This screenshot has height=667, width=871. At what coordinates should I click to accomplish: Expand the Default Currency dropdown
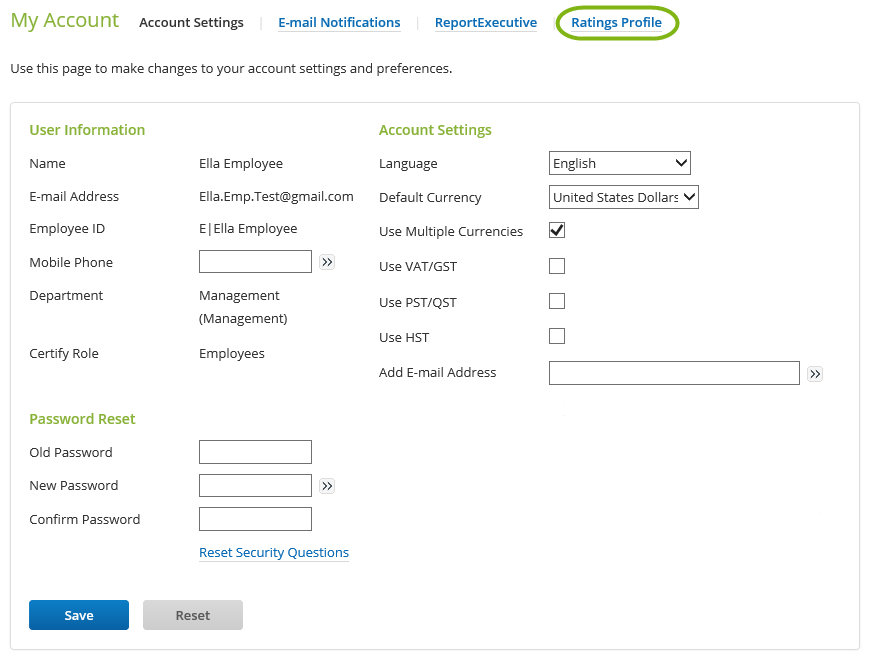click(624, 197)
